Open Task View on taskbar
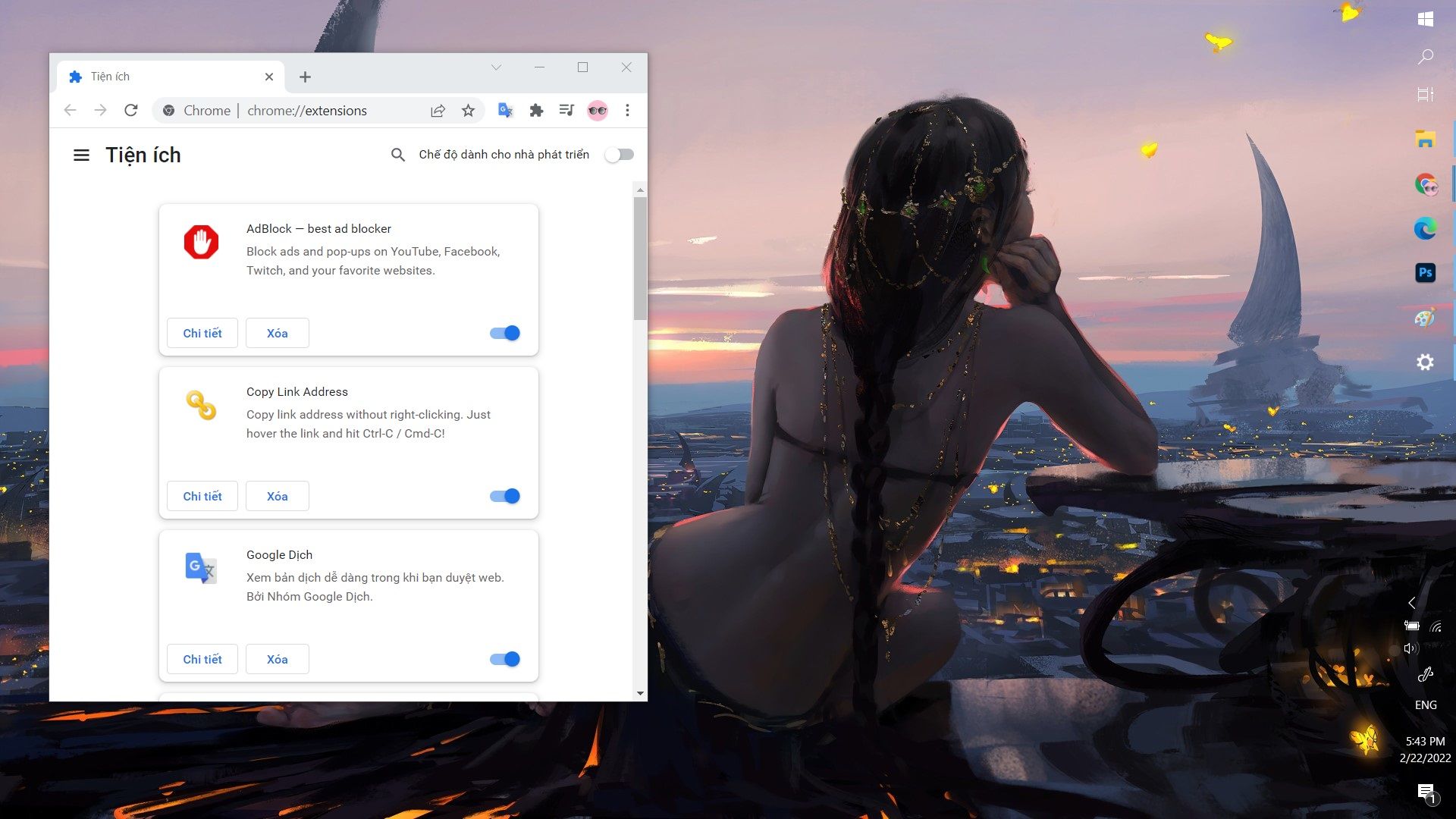 click(x=1426, y=95)
